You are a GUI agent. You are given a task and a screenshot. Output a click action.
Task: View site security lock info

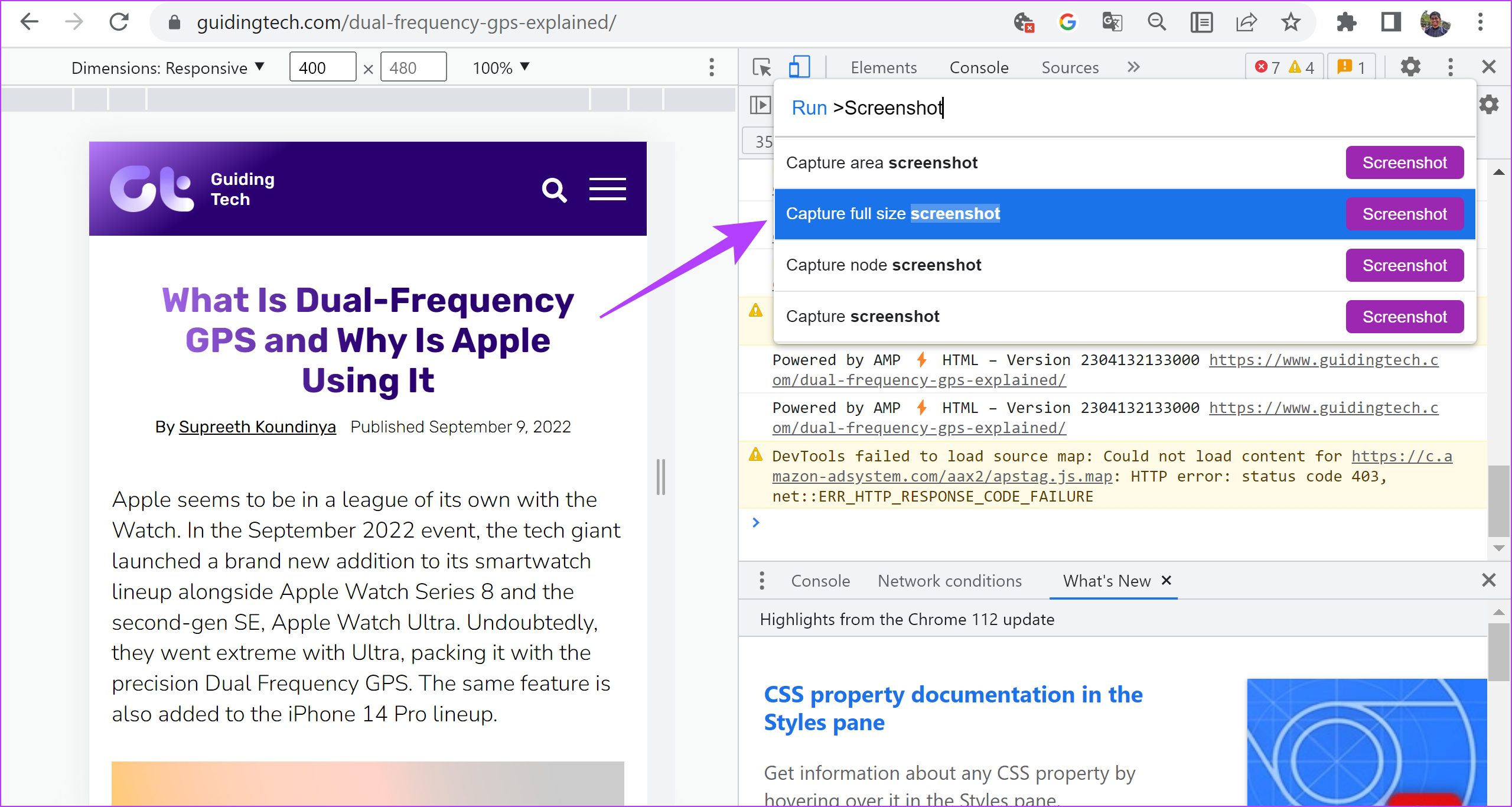174,22
